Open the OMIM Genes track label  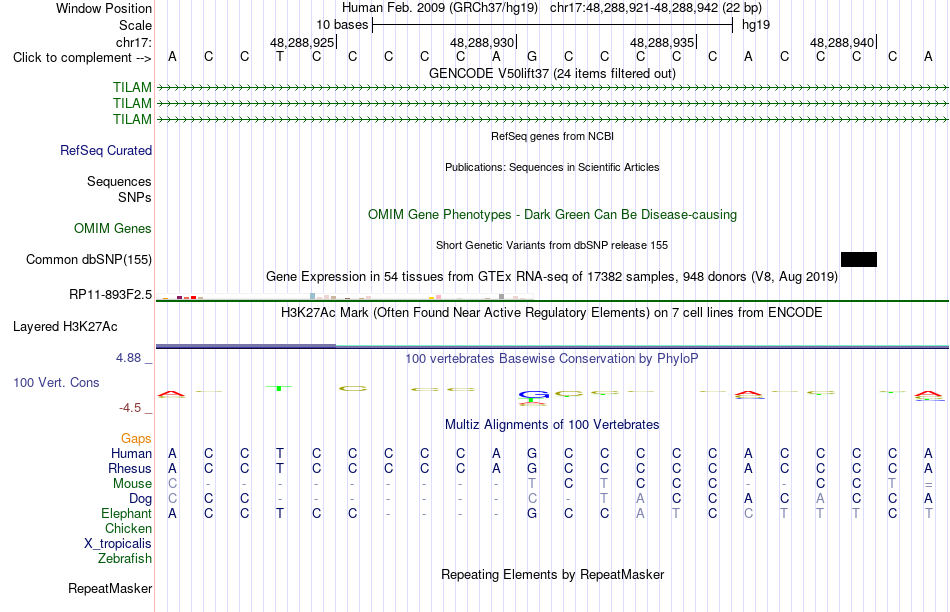[x=113, y=228]
